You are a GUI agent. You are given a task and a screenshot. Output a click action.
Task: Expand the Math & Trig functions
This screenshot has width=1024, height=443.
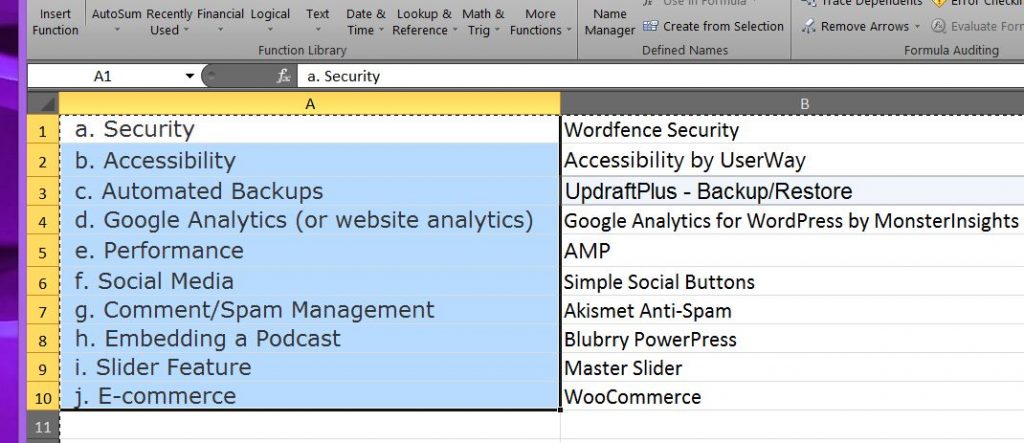coord(483,22)
